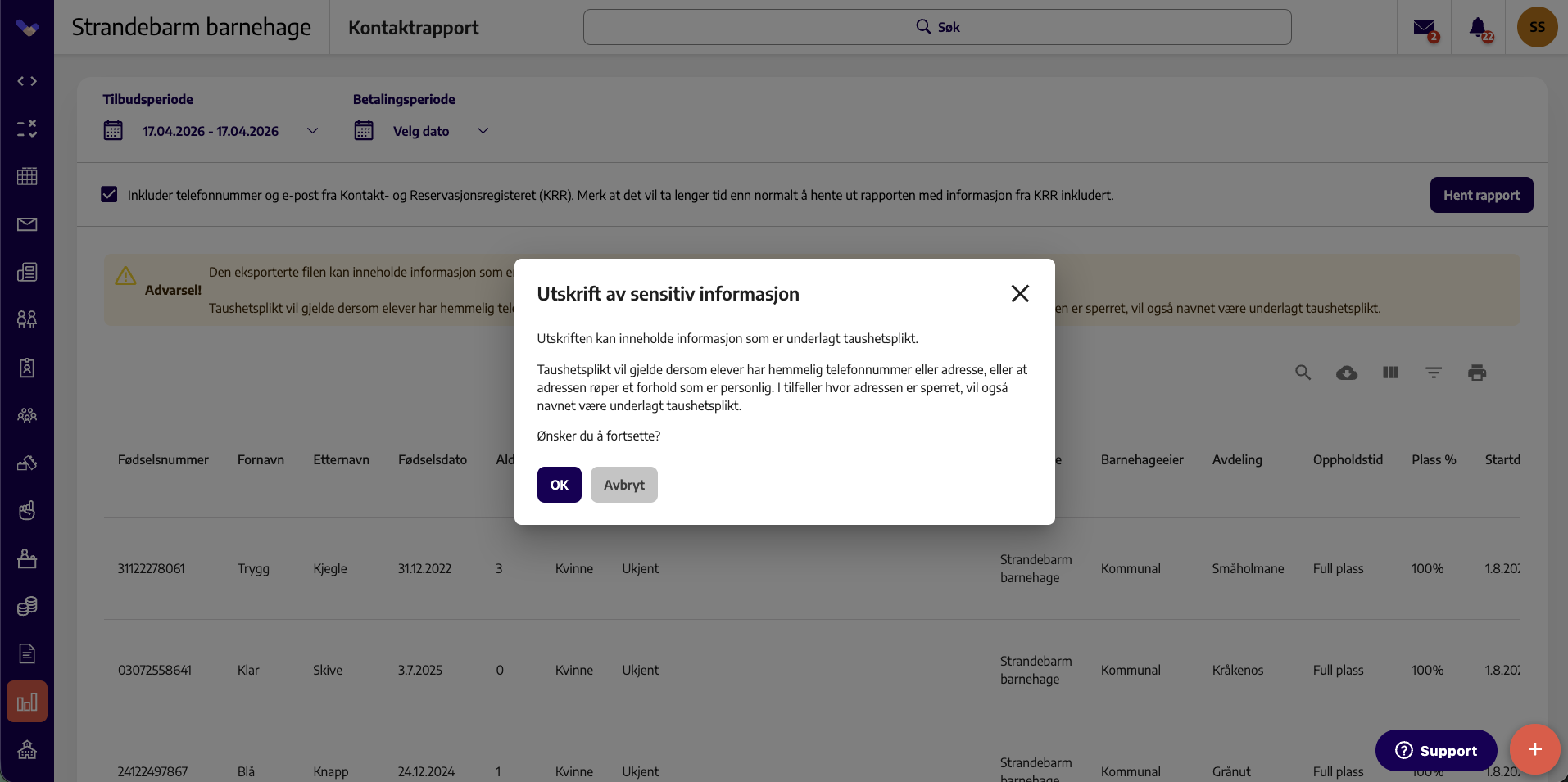Click Avbryt to cancel the printout

[623, 485]
